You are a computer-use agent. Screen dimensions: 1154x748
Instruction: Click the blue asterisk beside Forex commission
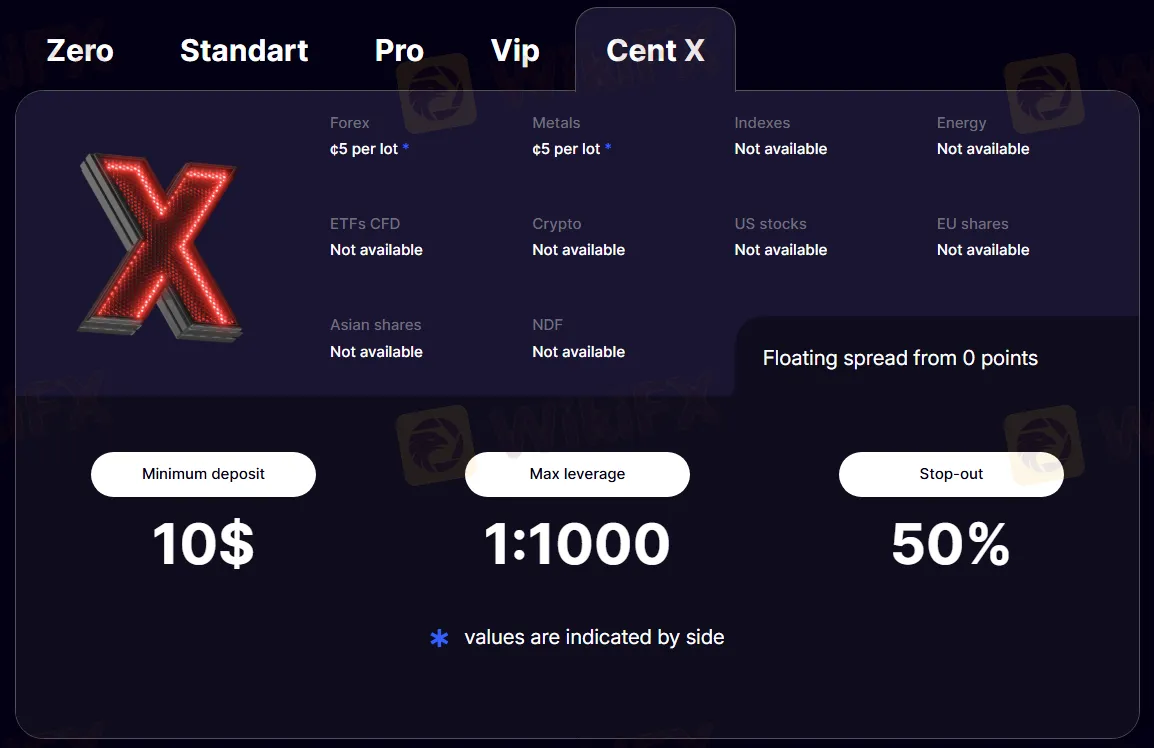pyautogui.click(x=406, y=149)
